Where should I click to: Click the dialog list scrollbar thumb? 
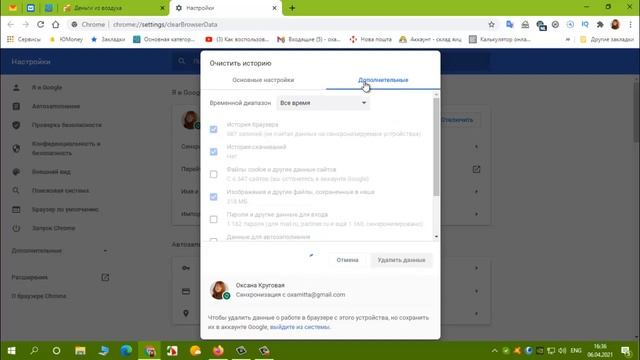pyautogui.click(x=436, y=147)
